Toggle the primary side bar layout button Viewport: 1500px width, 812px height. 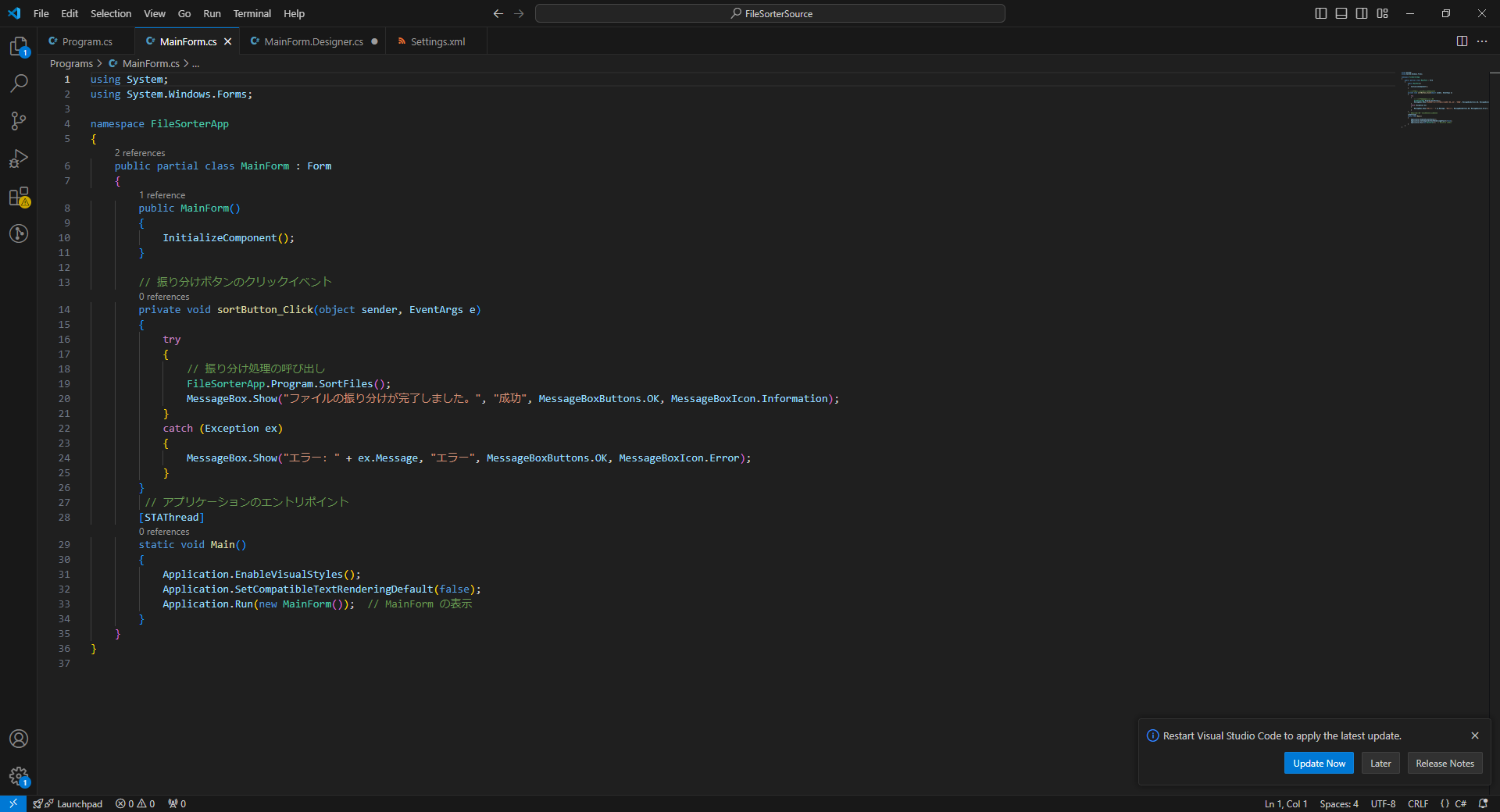(1321, 13)
